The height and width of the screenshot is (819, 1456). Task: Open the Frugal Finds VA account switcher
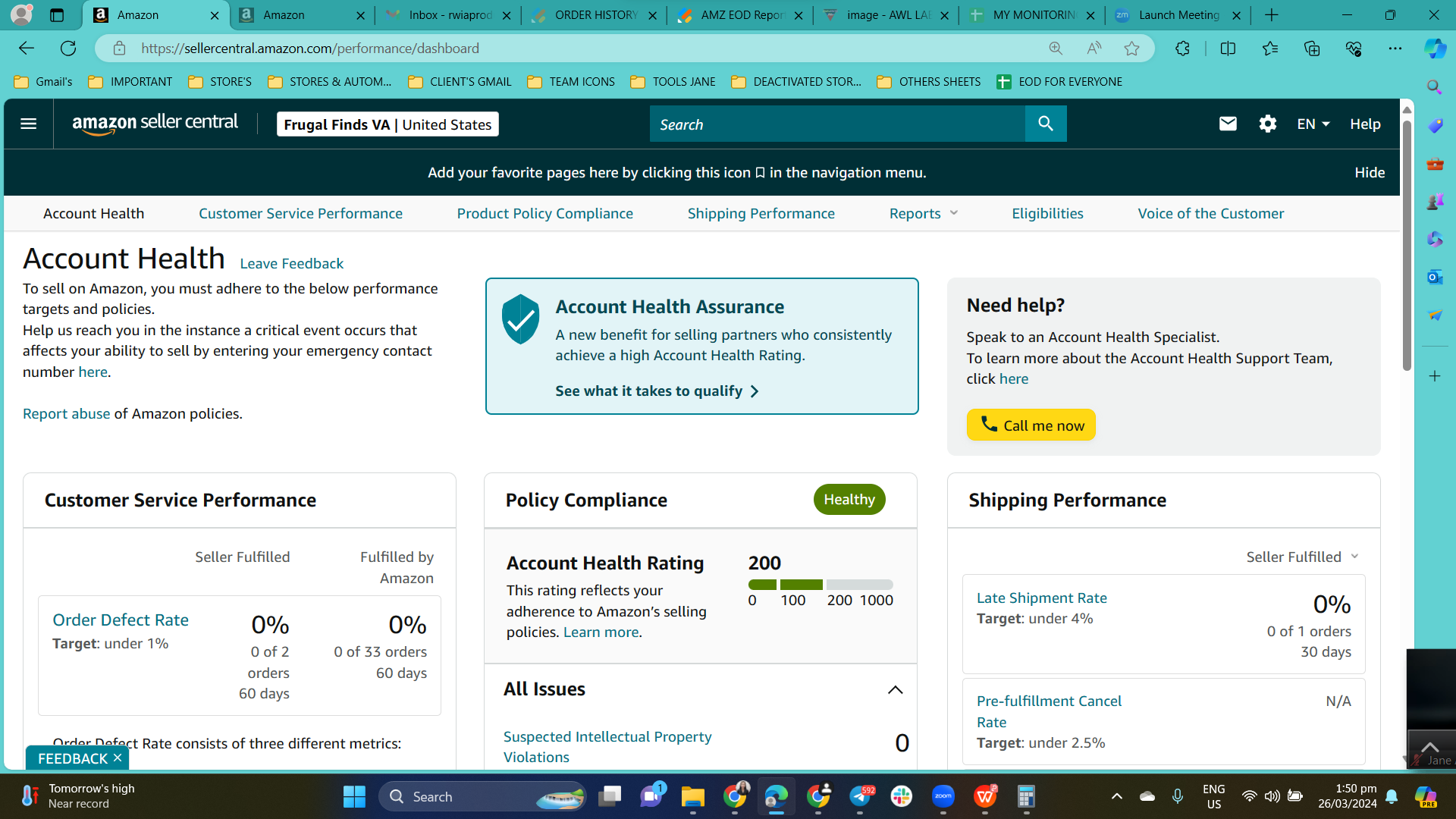tap(388, 124)
